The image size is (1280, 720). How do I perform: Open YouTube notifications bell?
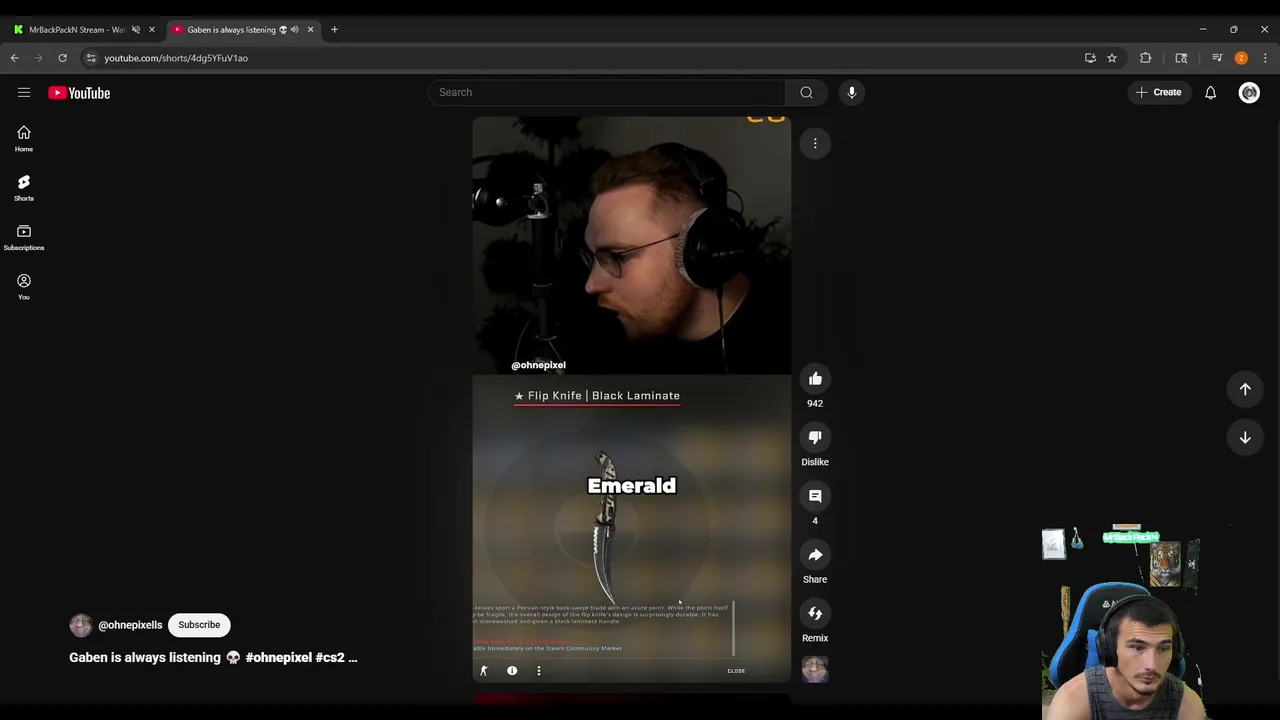tap(1210, 92)
